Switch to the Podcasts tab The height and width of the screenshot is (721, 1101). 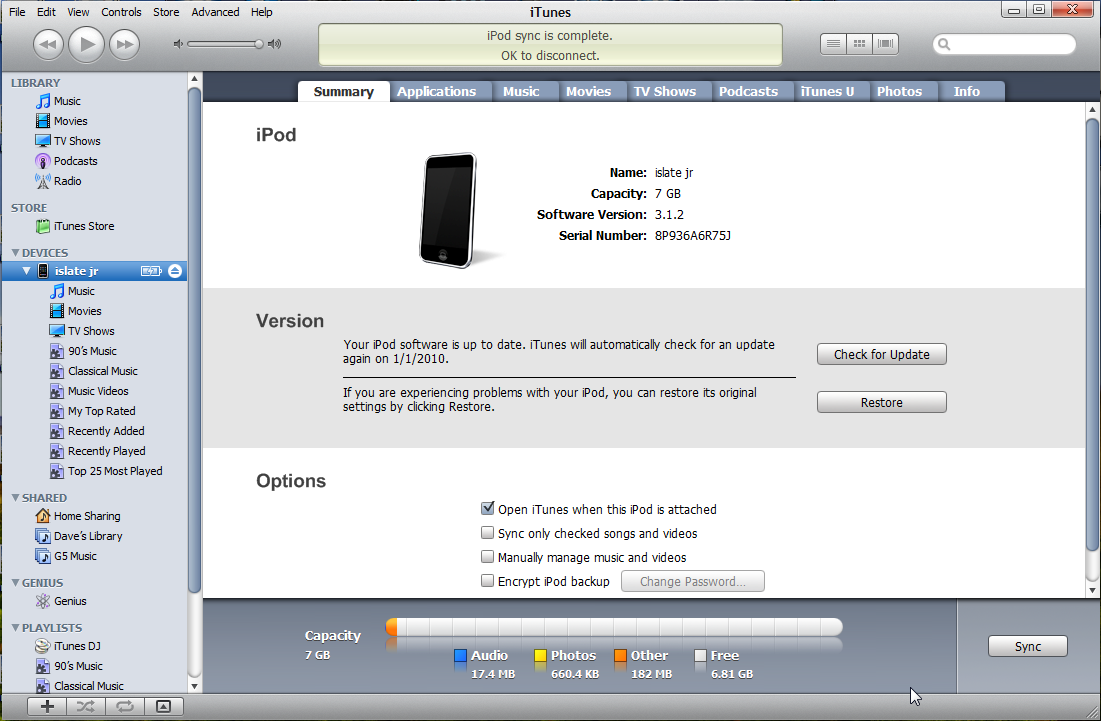749,91
